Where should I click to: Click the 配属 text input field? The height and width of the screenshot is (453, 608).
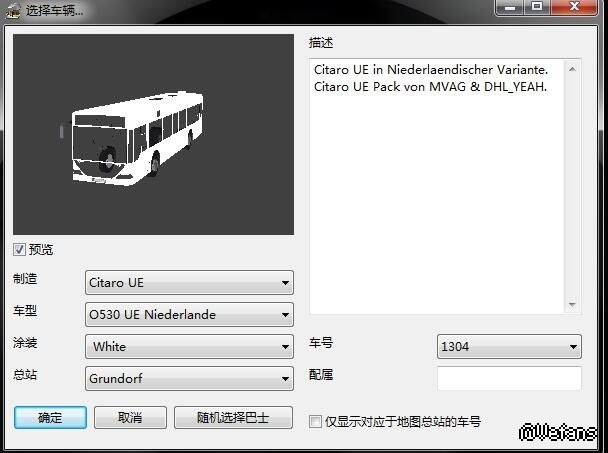click(x=509, y=378)
